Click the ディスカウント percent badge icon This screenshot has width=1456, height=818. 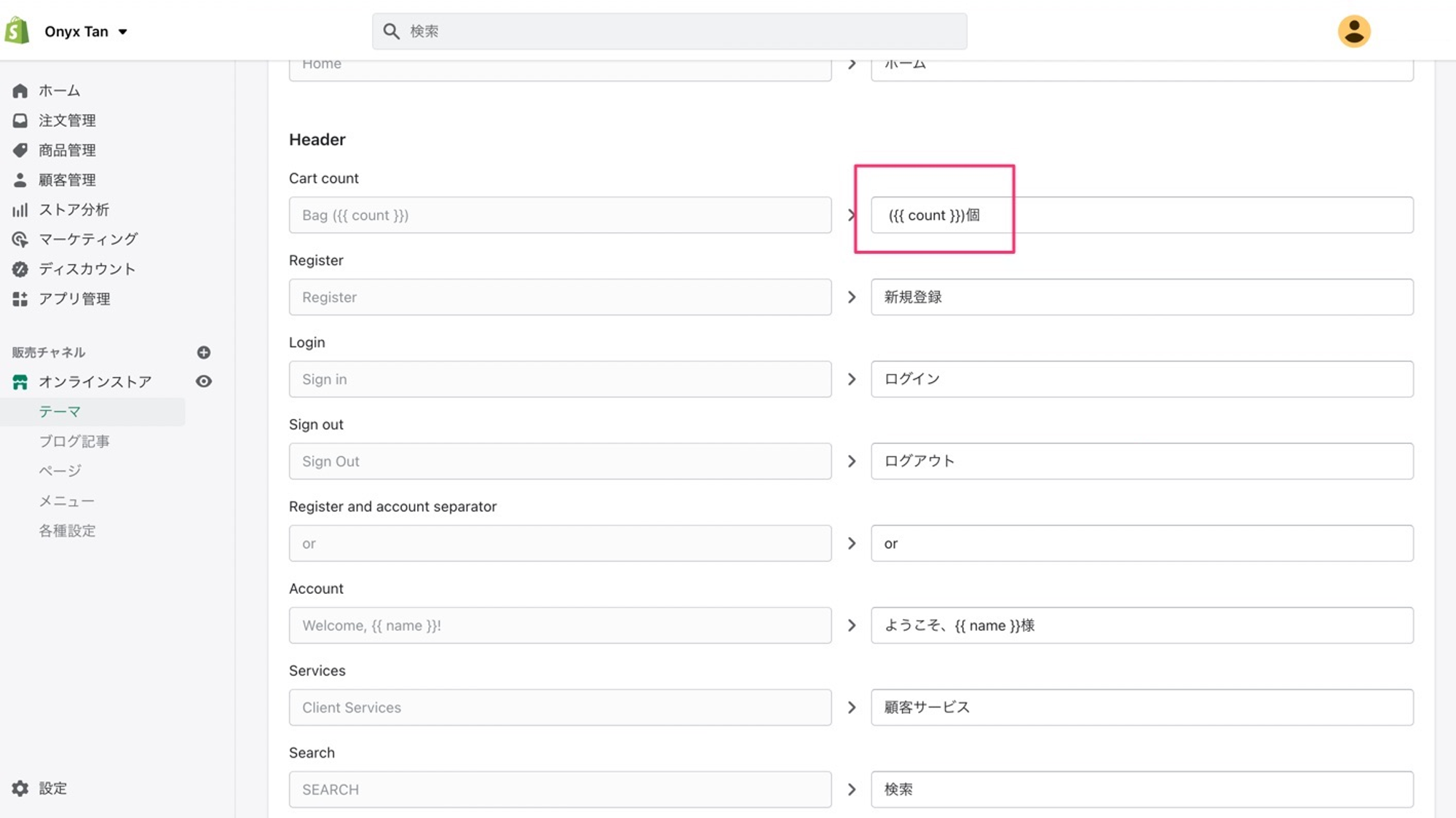pyautogui.click(x=20, y=269)
